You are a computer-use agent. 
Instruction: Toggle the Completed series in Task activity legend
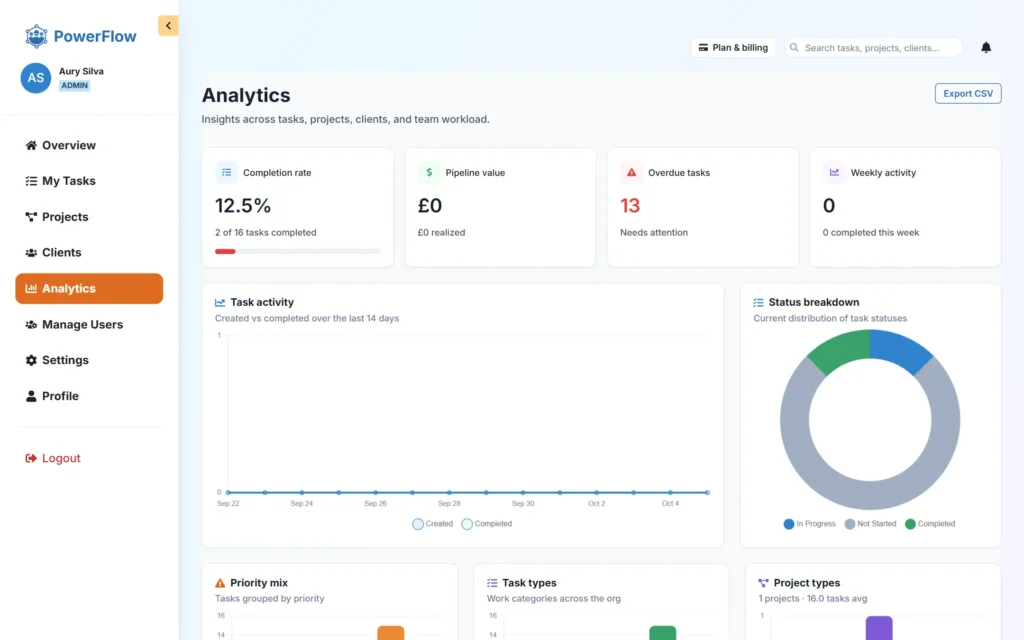pyautogui.click(x=487, y=524)
